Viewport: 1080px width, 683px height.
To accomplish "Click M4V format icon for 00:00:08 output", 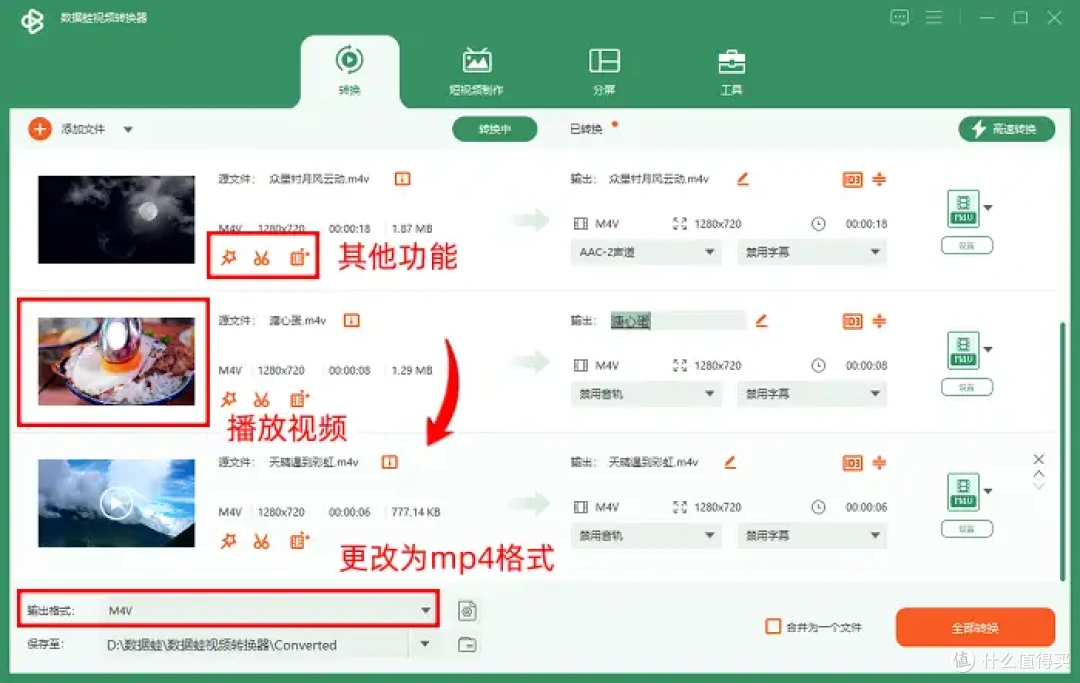I will pyautogui.click(x=963, y=350).
